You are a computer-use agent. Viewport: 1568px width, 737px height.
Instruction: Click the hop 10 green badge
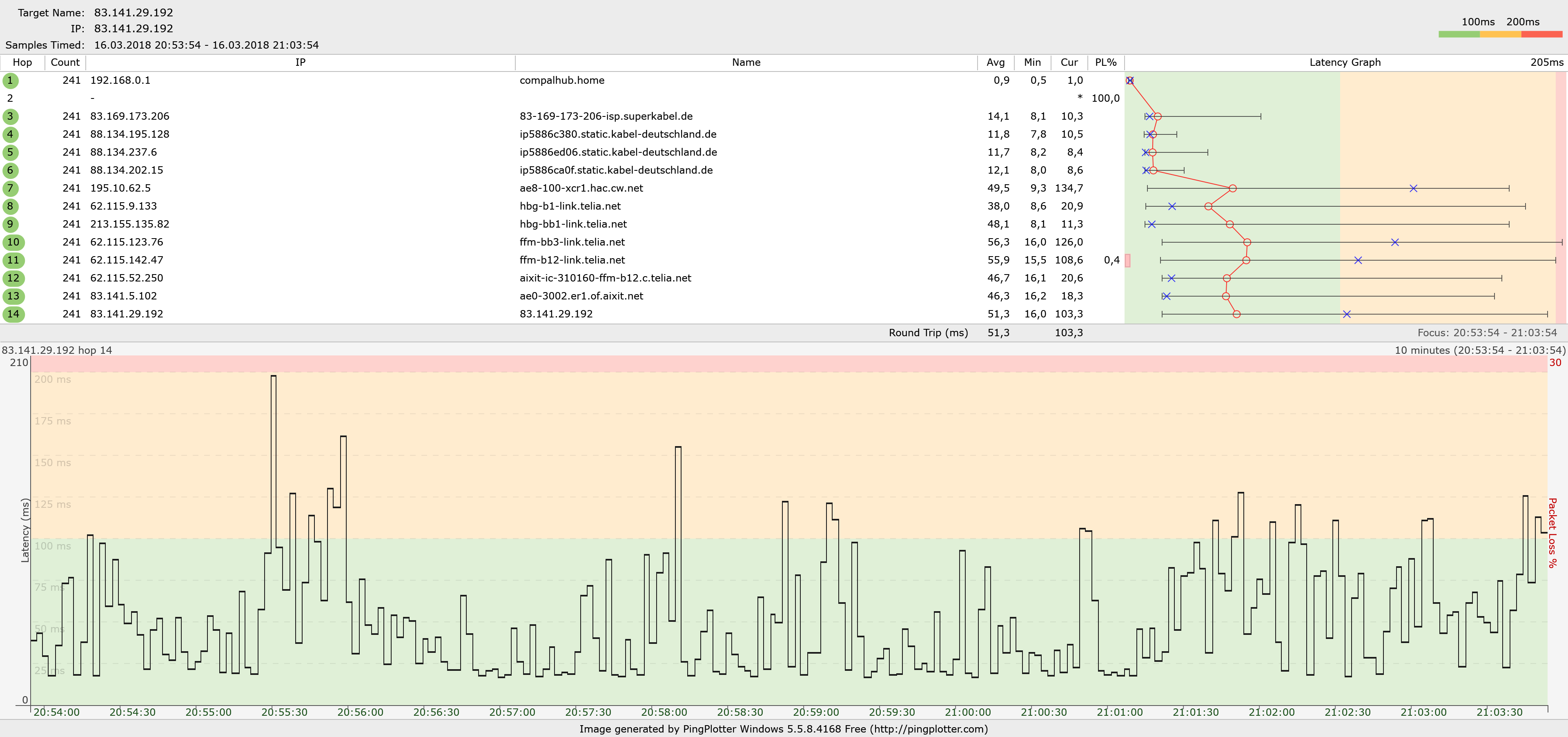click(13, 242)
